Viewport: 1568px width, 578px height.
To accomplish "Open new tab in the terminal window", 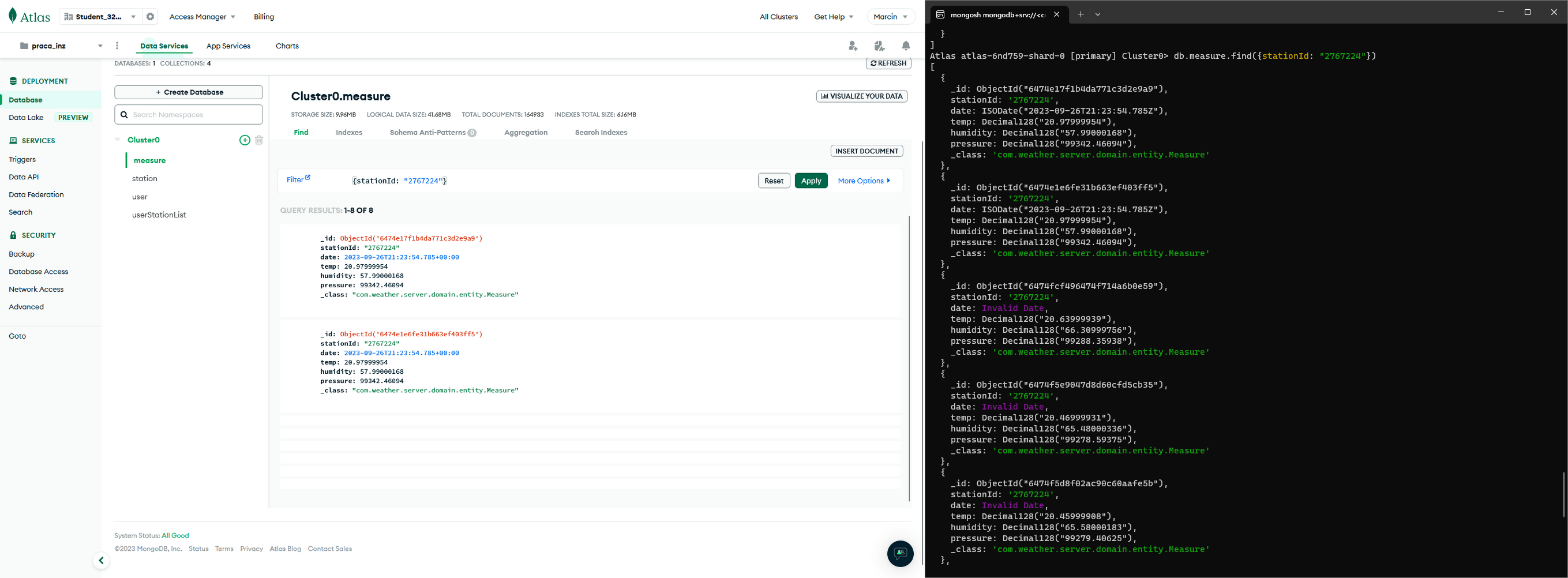I will point(1081,14).
